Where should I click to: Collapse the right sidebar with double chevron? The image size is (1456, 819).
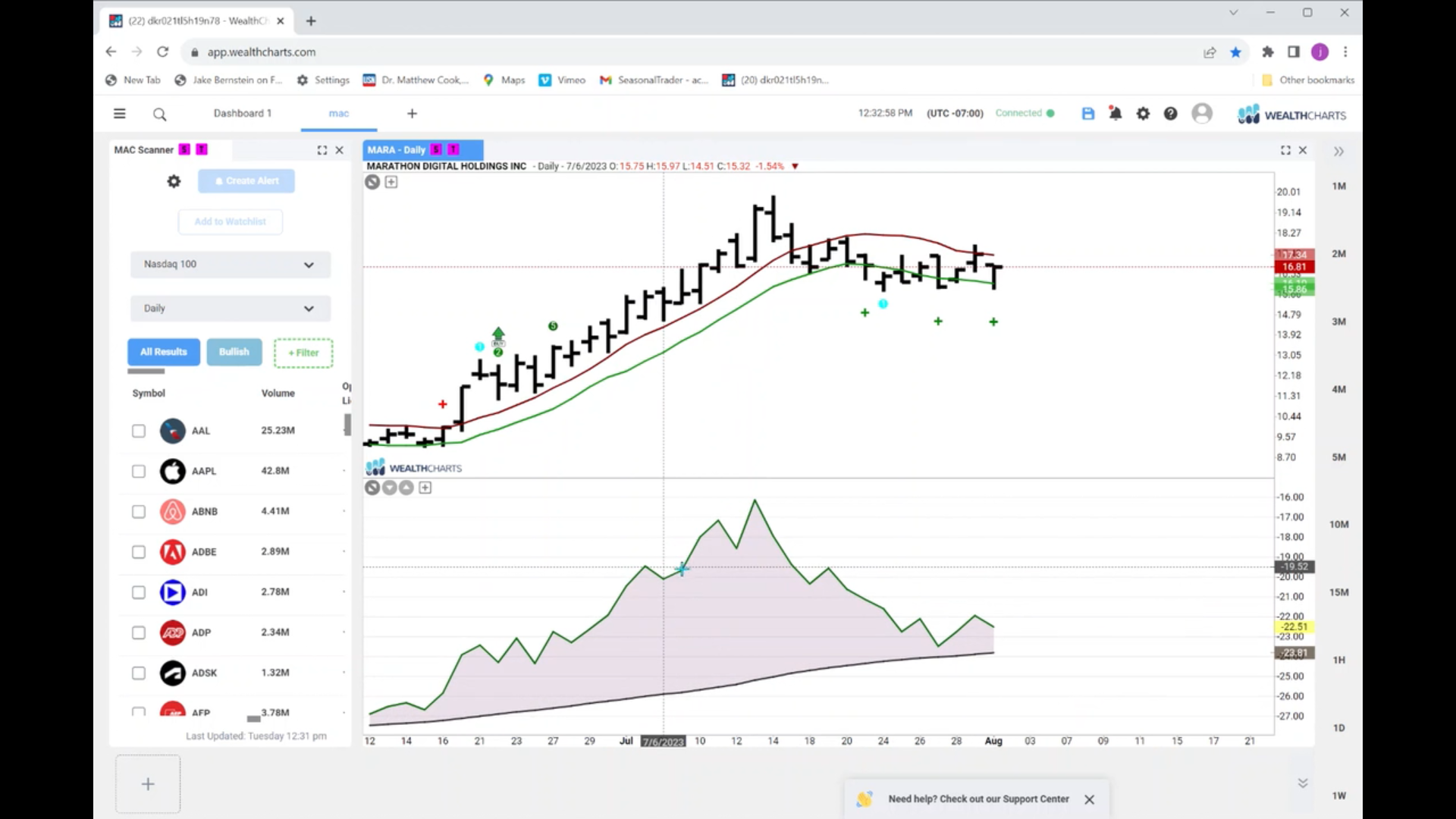pos(1338,152)
